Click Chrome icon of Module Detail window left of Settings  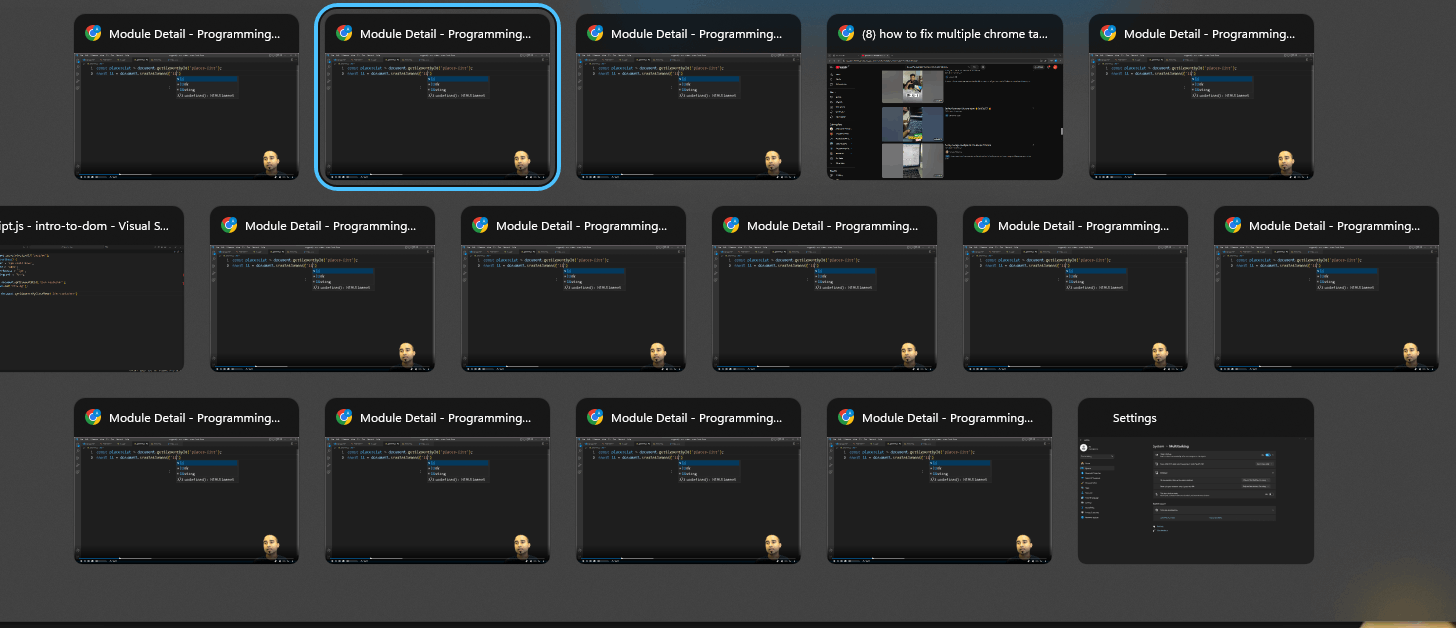846,417
